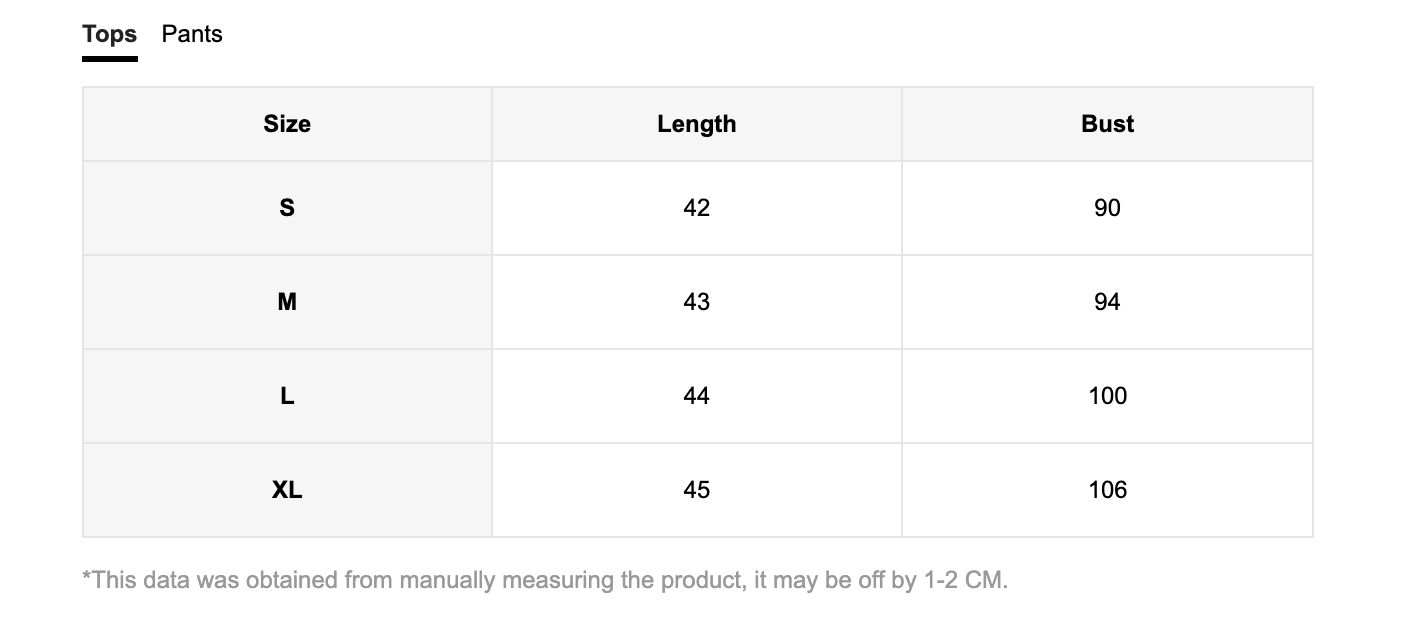
Task: Click the Length column header
Action: coord(697,124)
